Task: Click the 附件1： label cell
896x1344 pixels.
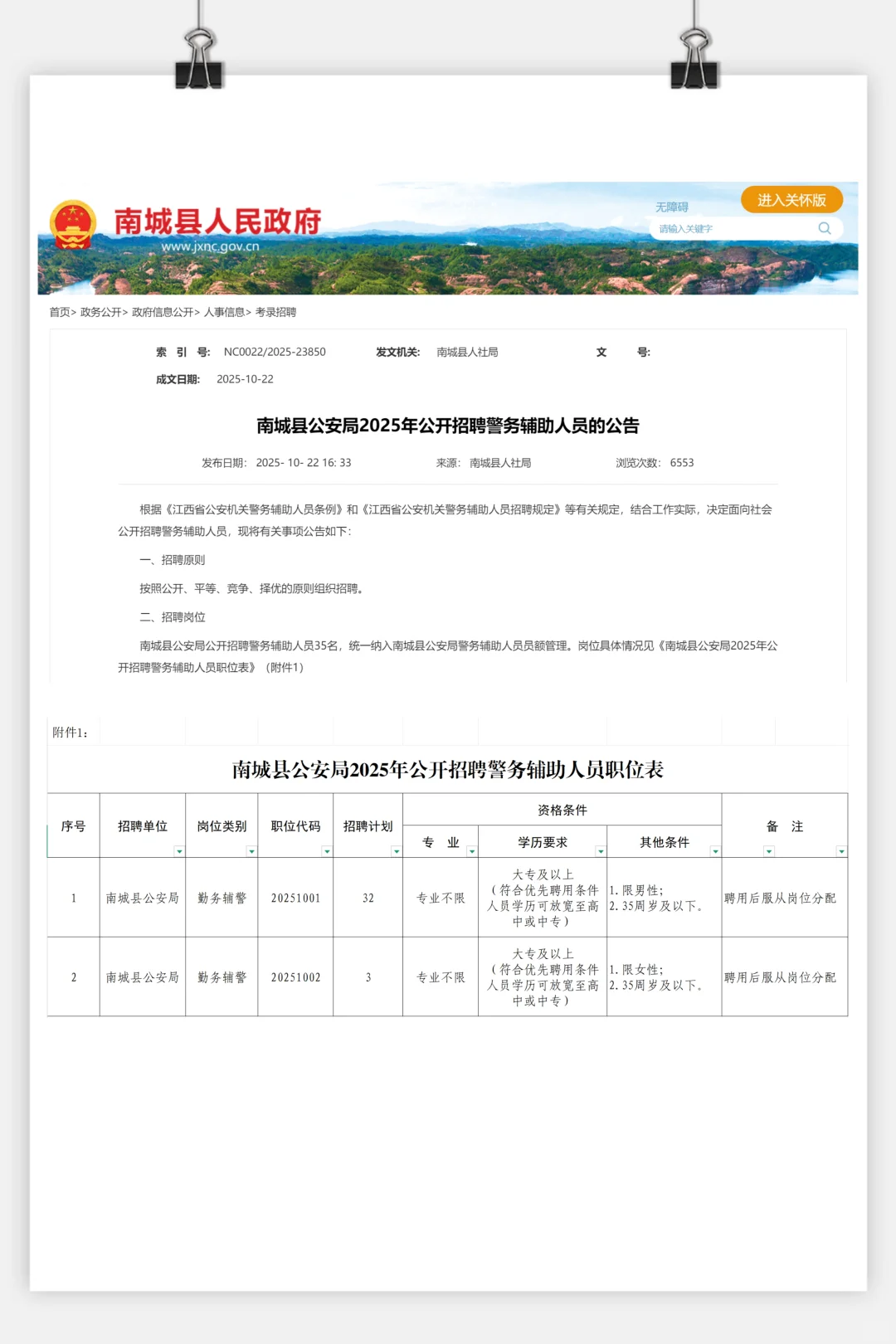Action: pyautogui.click(x=73, y=733)
